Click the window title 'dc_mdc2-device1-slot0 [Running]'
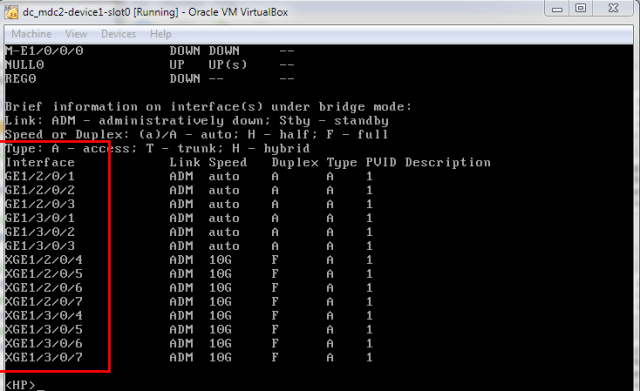The height and width of the screenshot is (391, 640). pyautogui.click(x=100, y=12)
